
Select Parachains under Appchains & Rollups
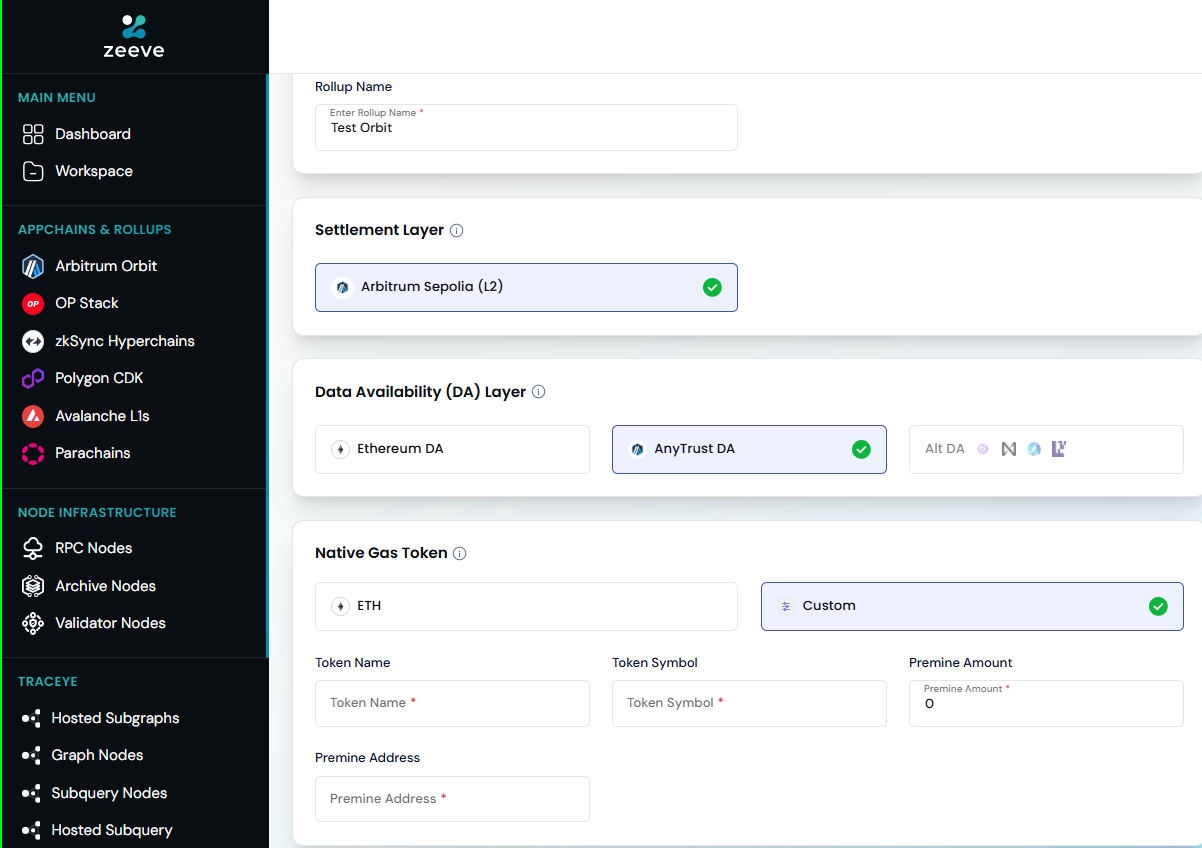(90, 453)
